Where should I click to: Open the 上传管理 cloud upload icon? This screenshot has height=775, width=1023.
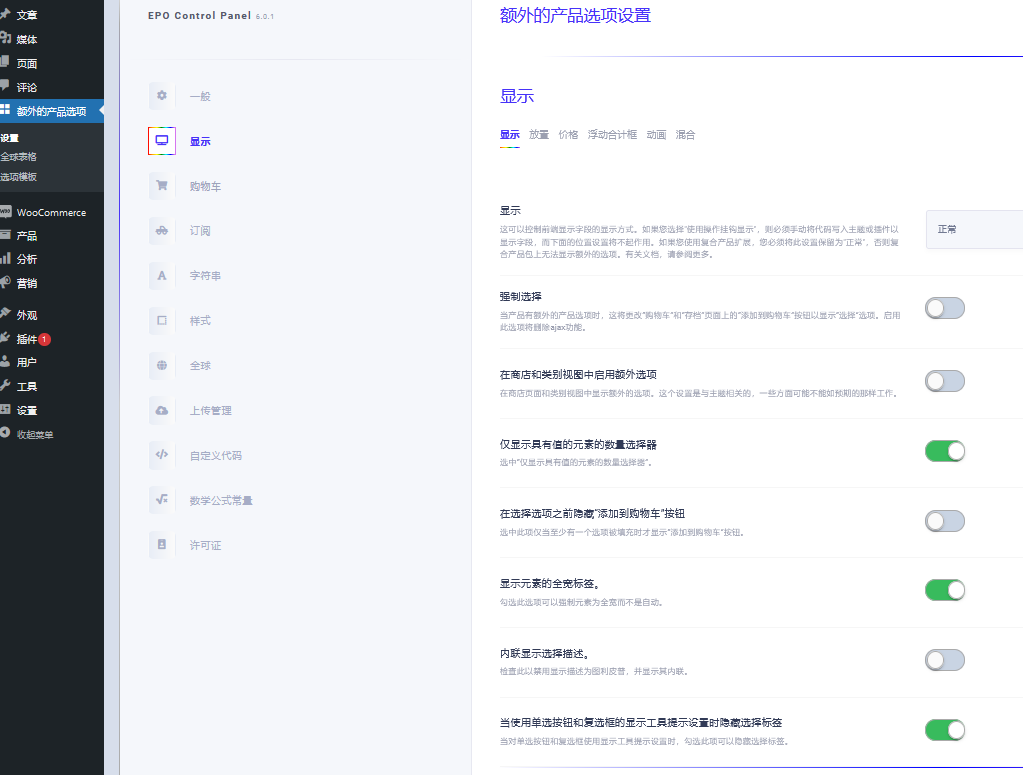coord(162,410)
